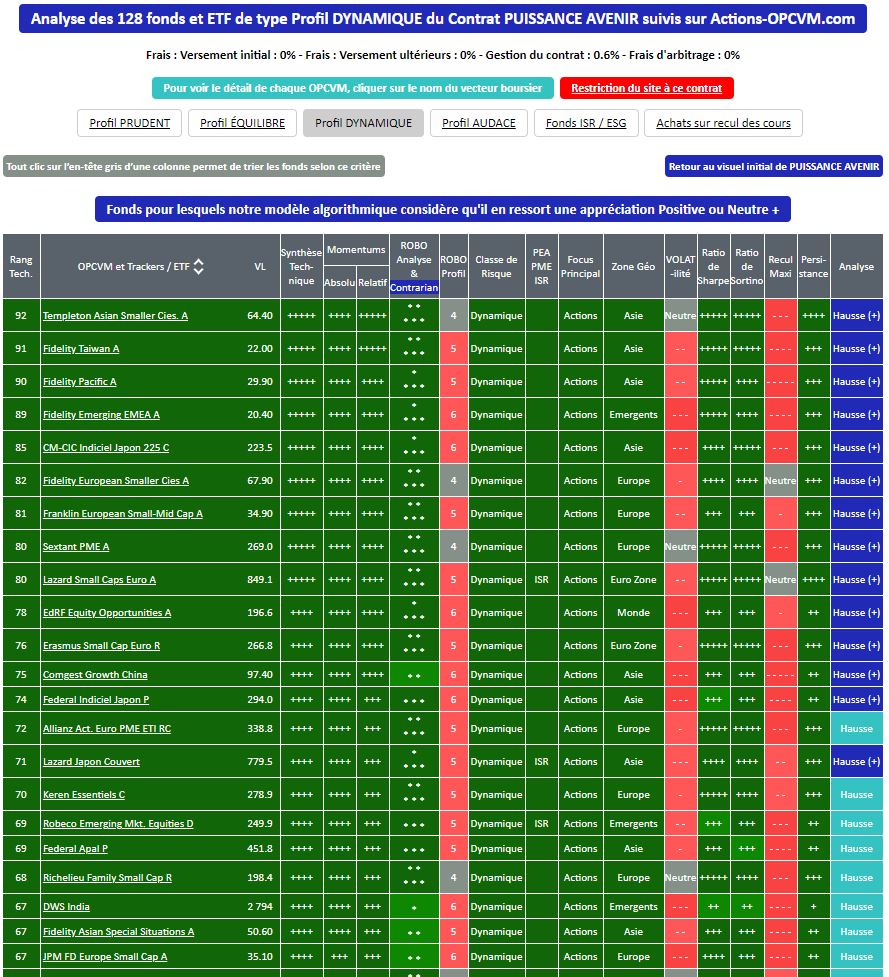Open Franklin European Small-Mid Cap A
Viewport: 889px width, 977px height.
point(123,514)
